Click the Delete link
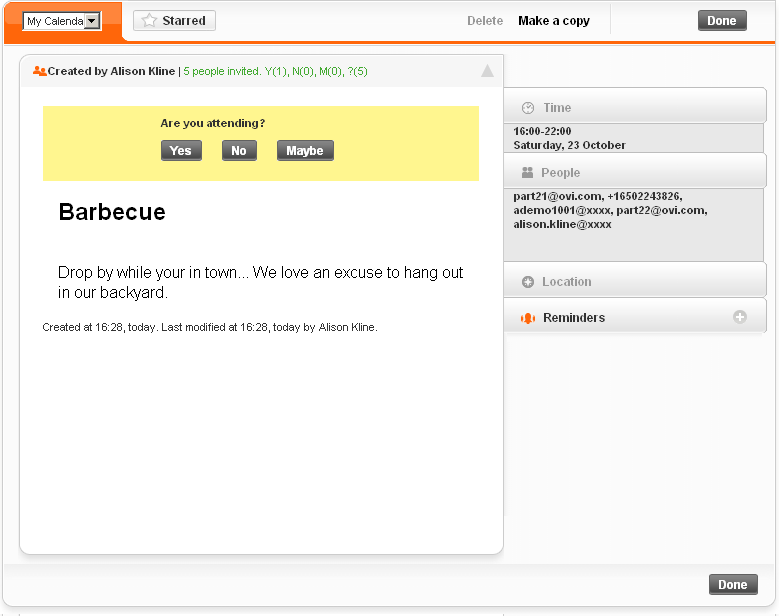This screenshot has width=779, height=616. pyautogui.click(x=485, y=21)
